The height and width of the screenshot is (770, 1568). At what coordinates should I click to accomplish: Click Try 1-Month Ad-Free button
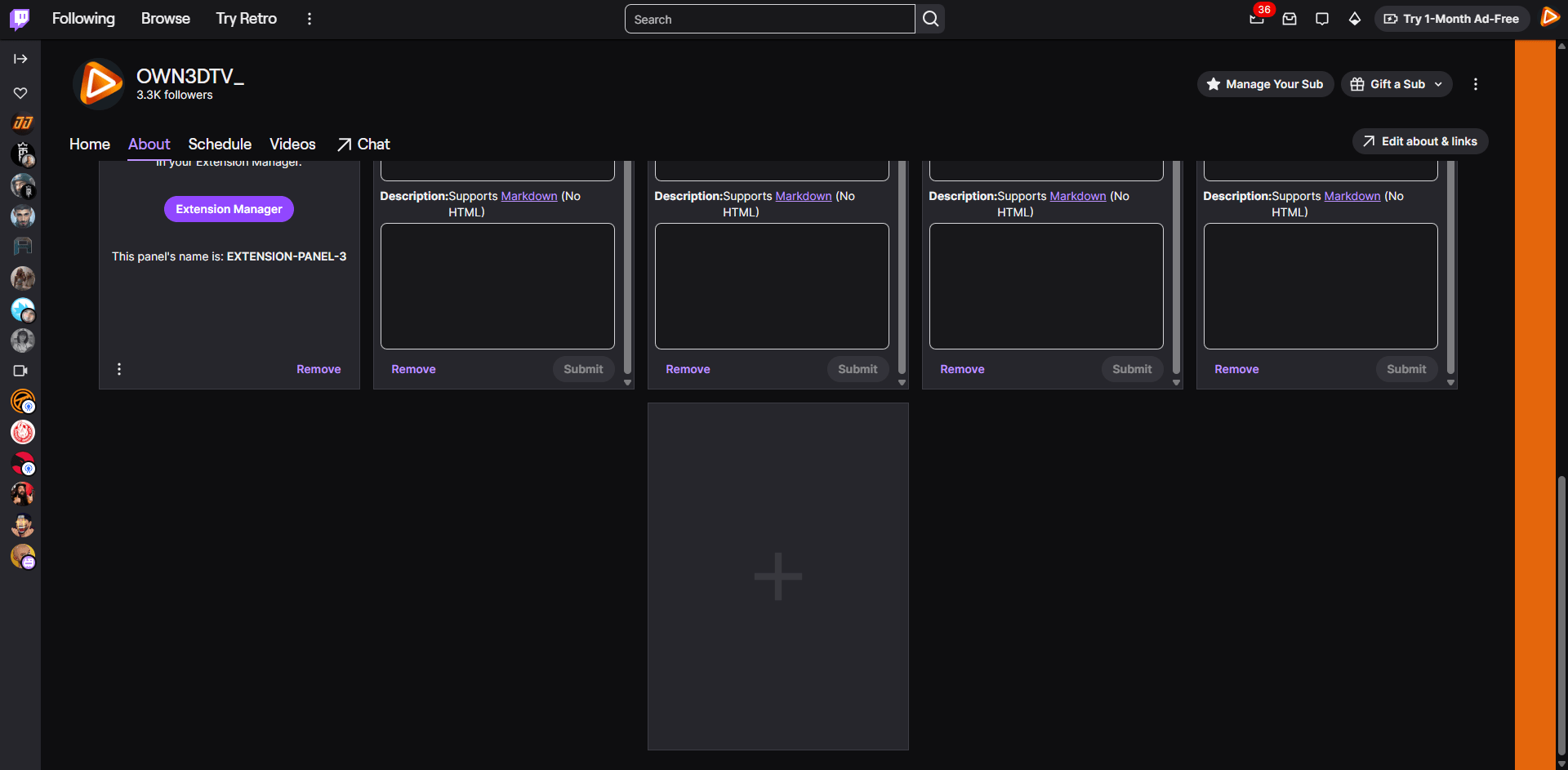pos(1452,19)
